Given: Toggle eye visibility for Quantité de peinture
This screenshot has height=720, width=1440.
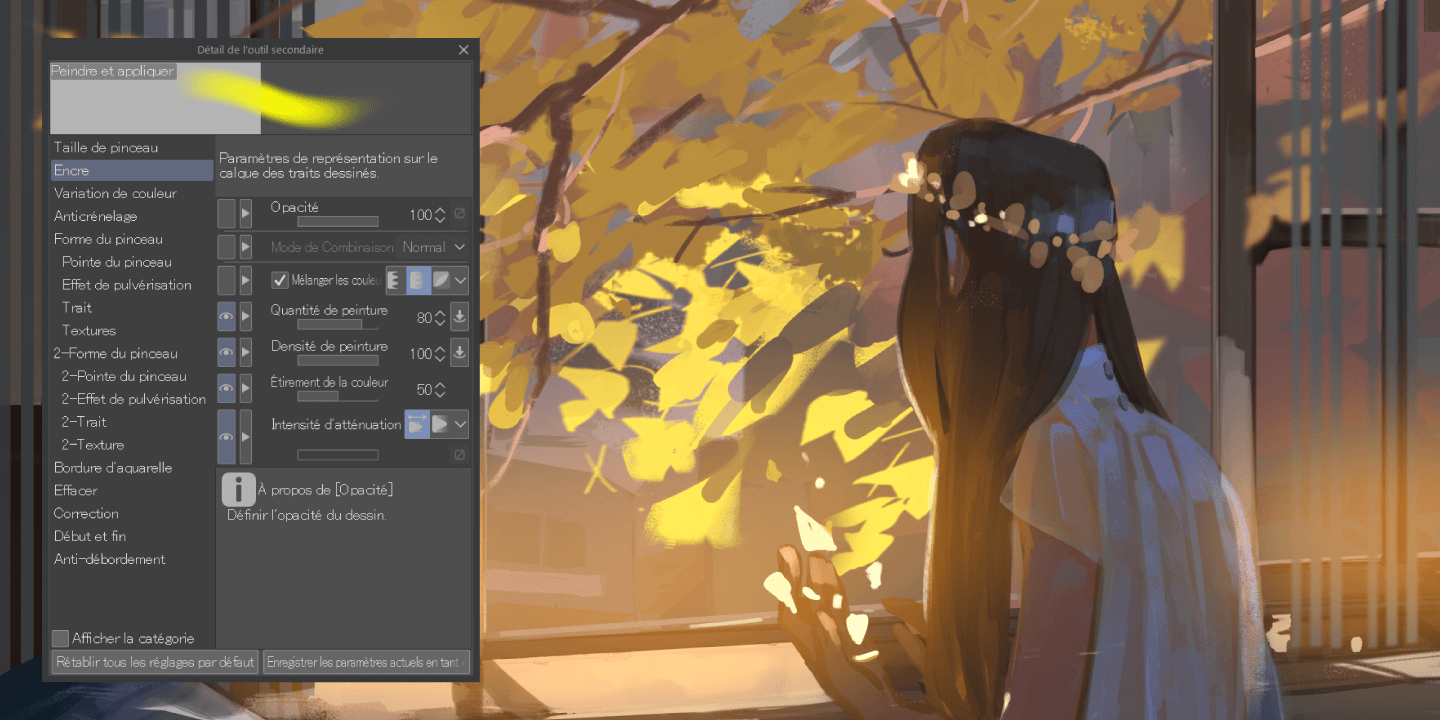Looking at the screenshot, I should click(x=227, y=317).
